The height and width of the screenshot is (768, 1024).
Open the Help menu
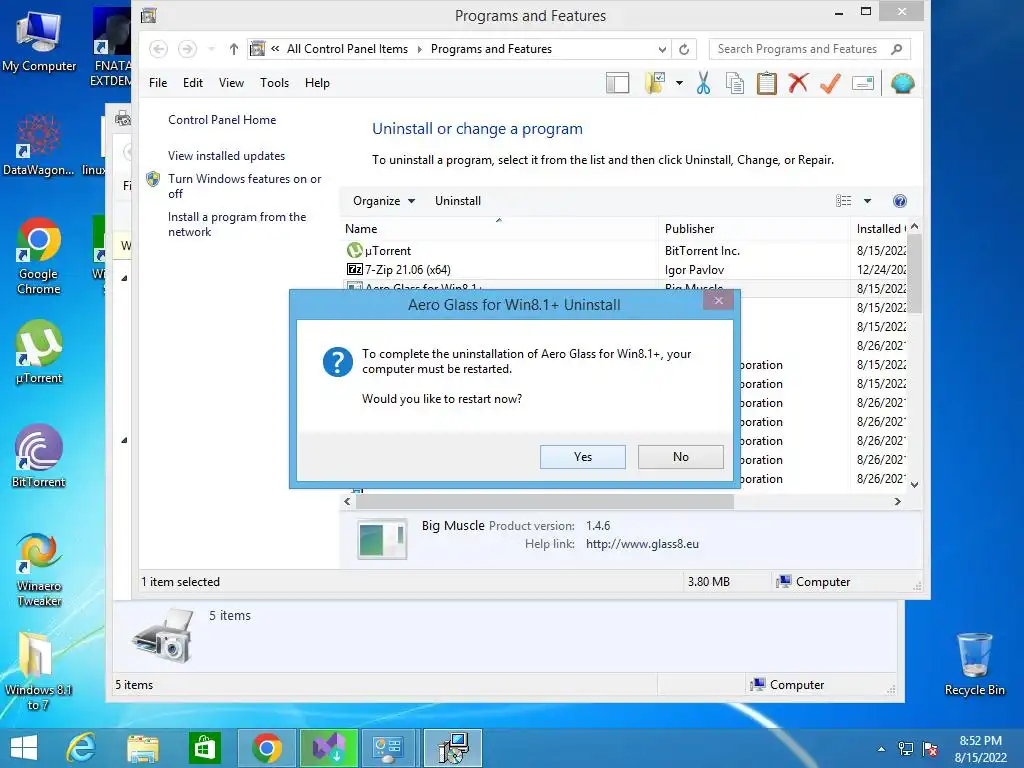coord(317,83)
